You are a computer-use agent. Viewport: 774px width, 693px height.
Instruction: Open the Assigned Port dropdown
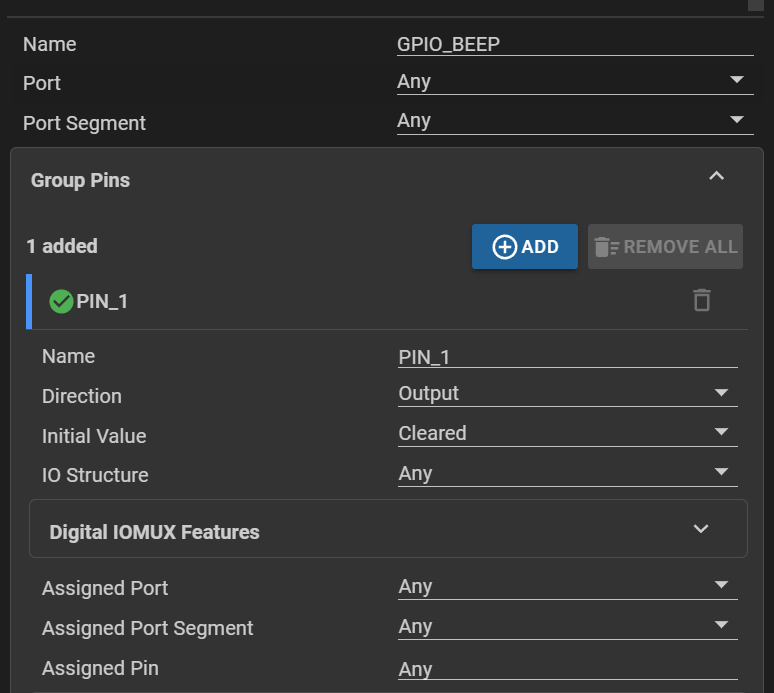point(567,587)
